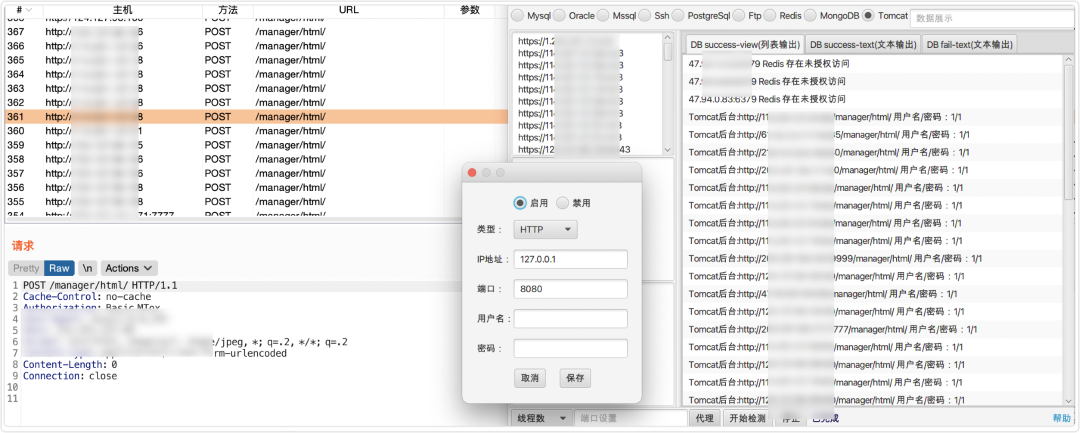1080x433 pixels.
Task: Click request line 'Cache-Control: no-cache'
Action: click(87, 297)
